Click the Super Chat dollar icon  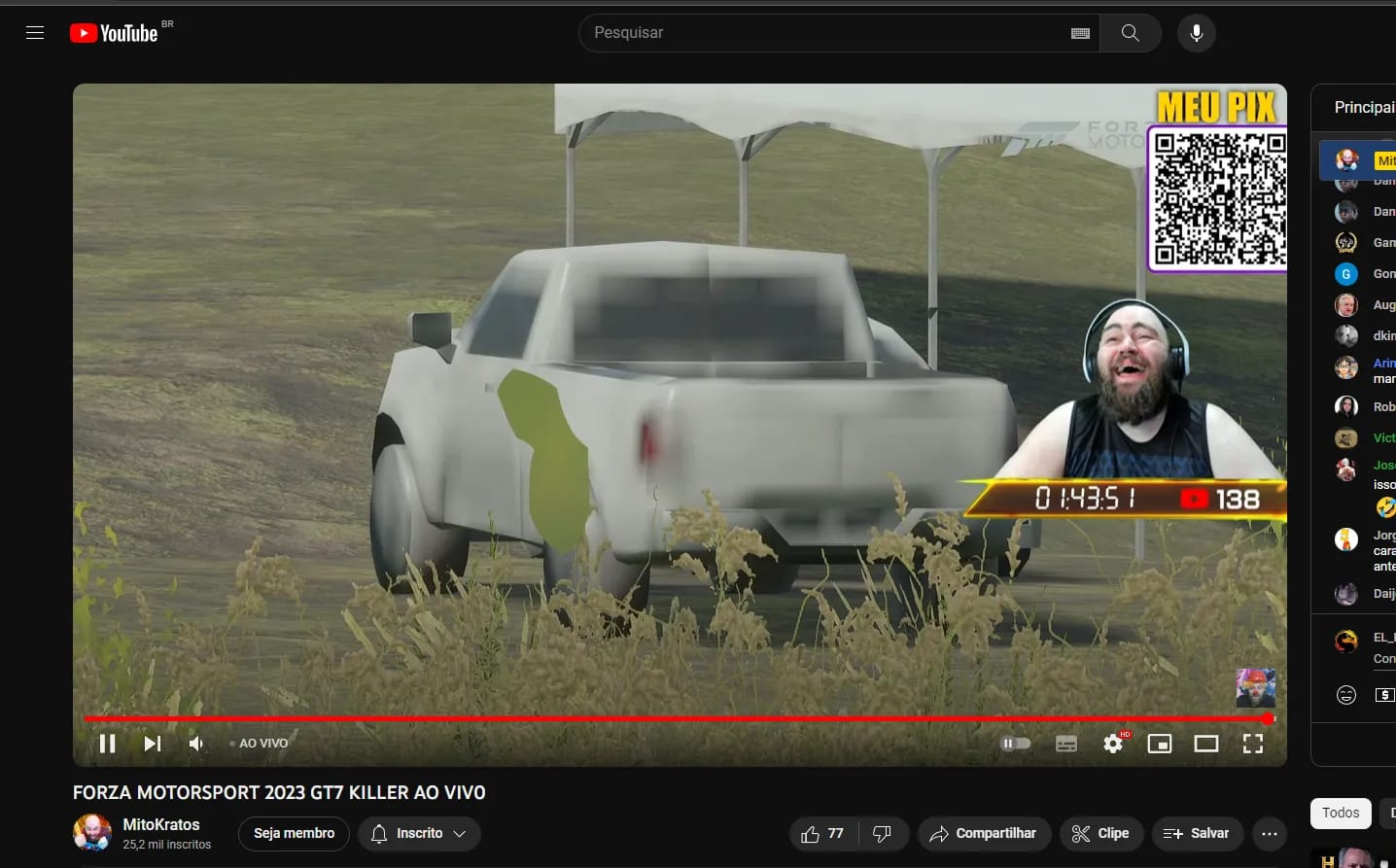click(x=1384, y=695)
